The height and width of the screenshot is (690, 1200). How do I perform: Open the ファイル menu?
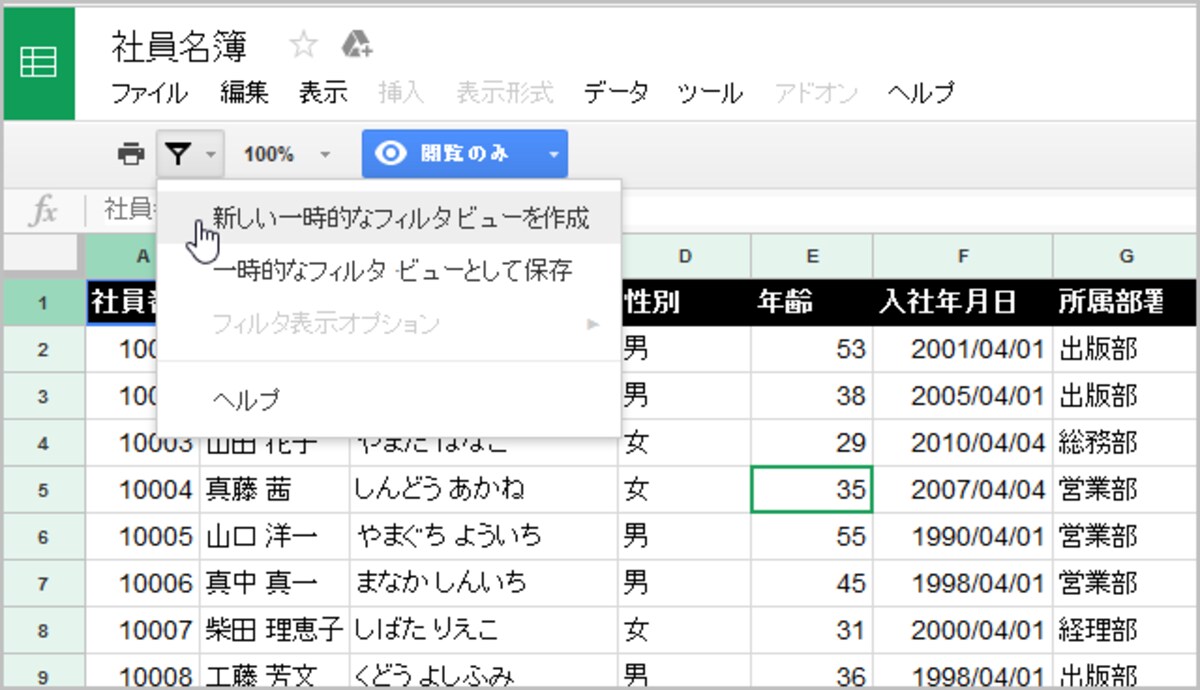[149, 94]
